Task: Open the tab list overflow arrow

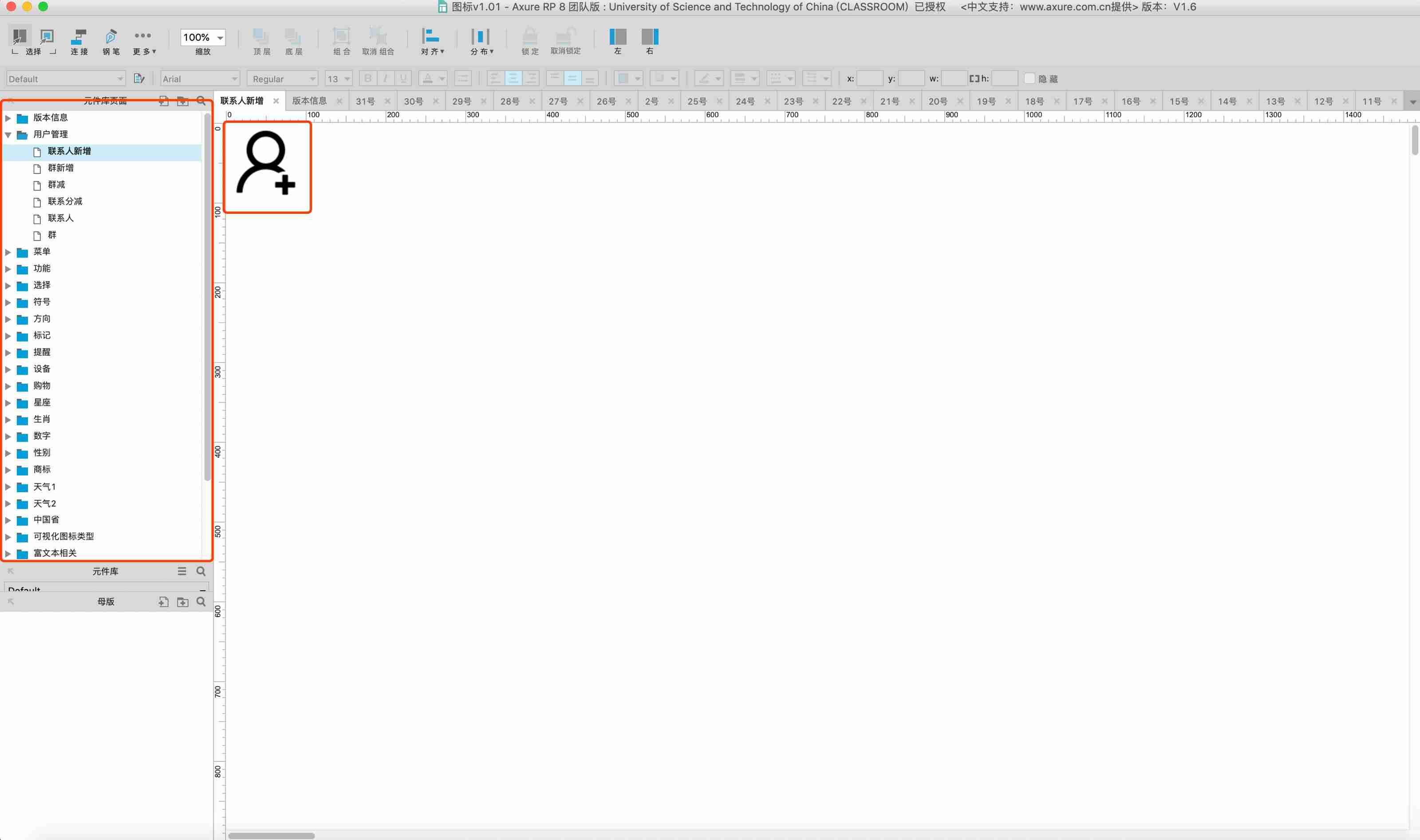Action: tap(1412, 102)
